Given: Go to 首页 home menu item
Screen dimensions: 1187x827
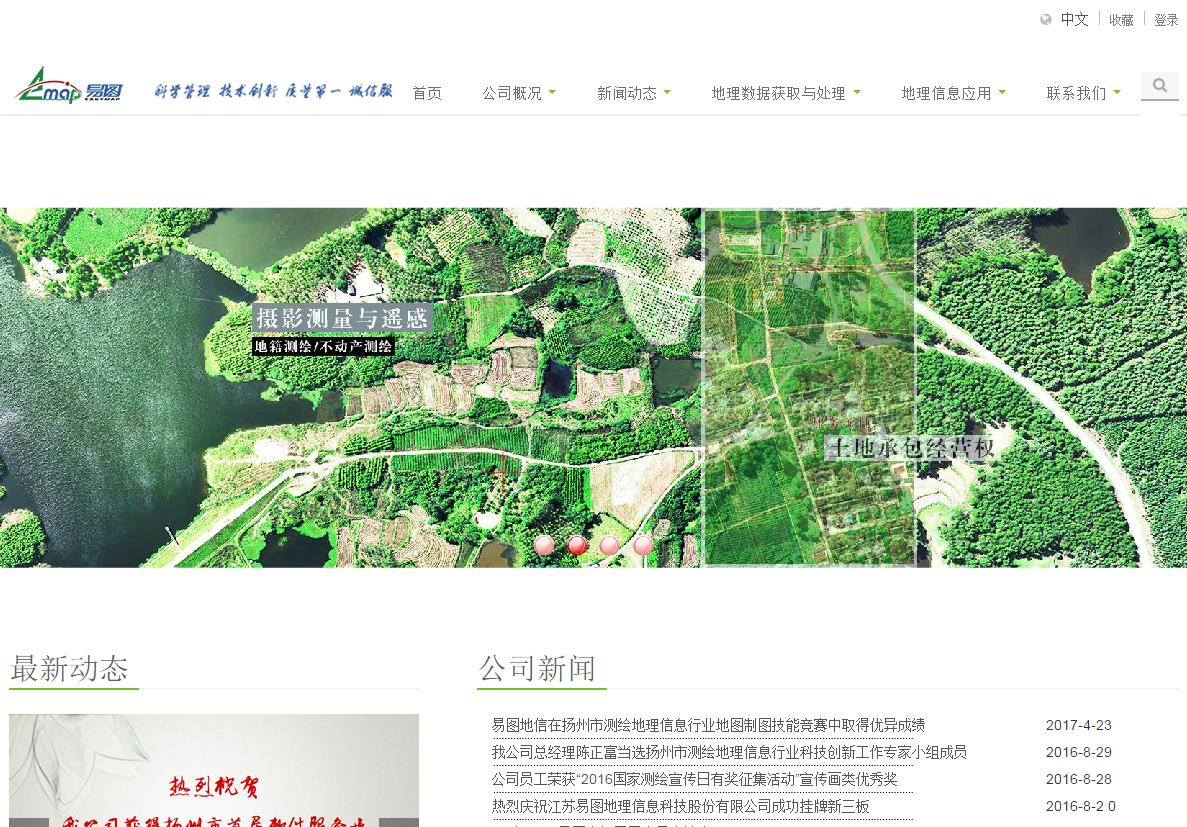Looking at the screenshot, I should coord(427,93).
